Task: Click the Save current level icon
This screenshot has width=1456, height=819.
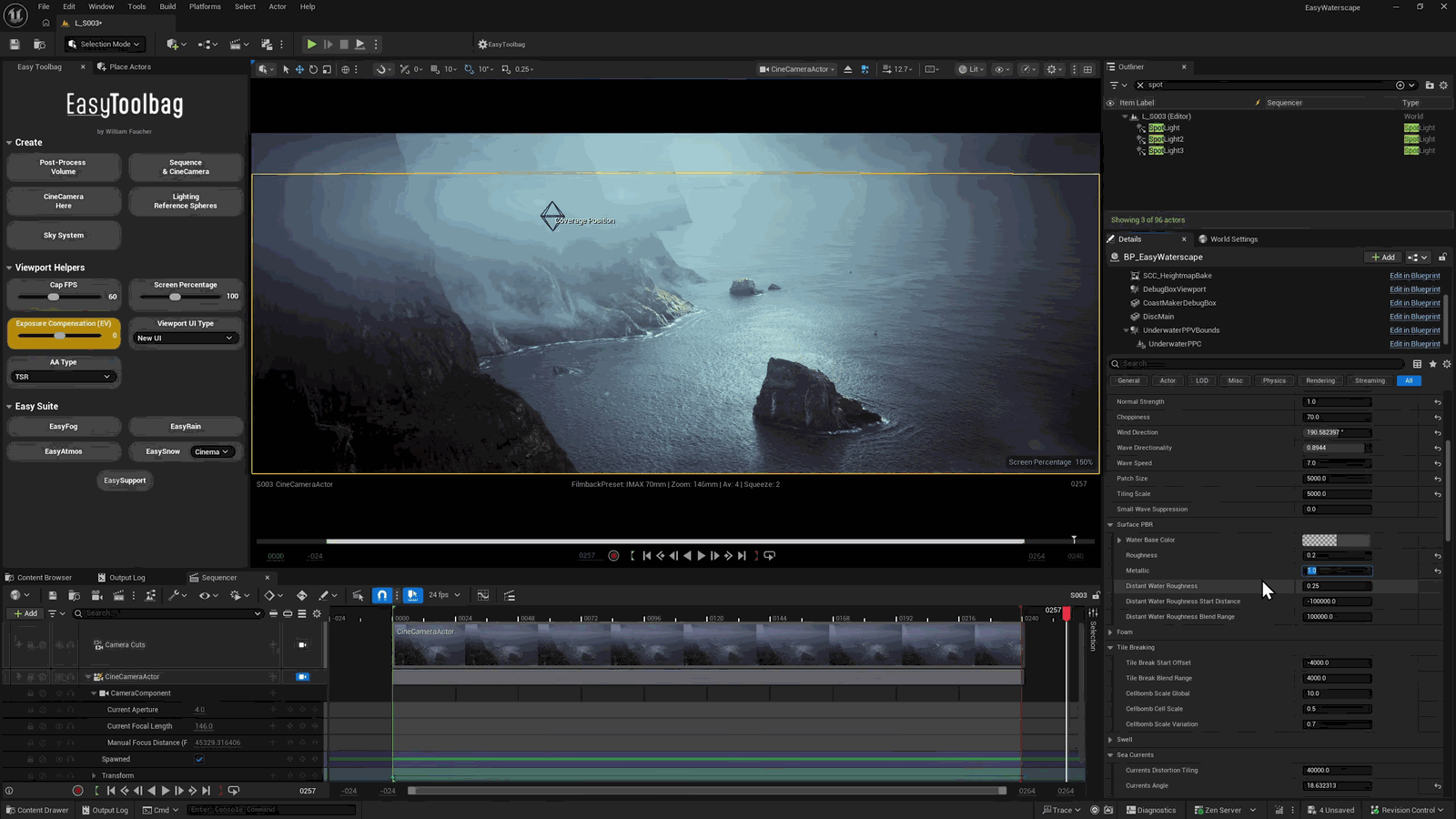Action: coord(15,44)
